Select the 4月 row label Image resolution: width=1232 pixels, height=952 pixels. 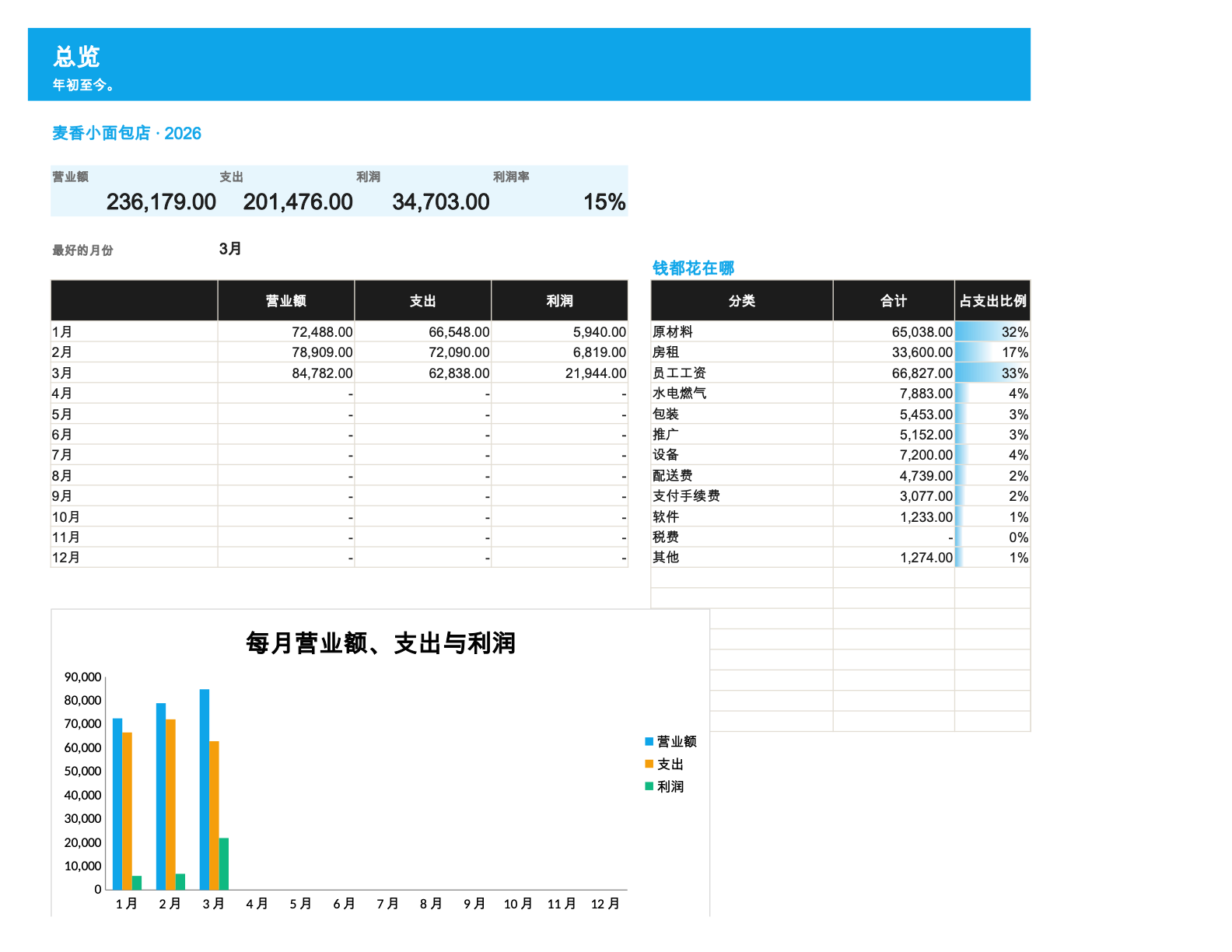(134, 394)
